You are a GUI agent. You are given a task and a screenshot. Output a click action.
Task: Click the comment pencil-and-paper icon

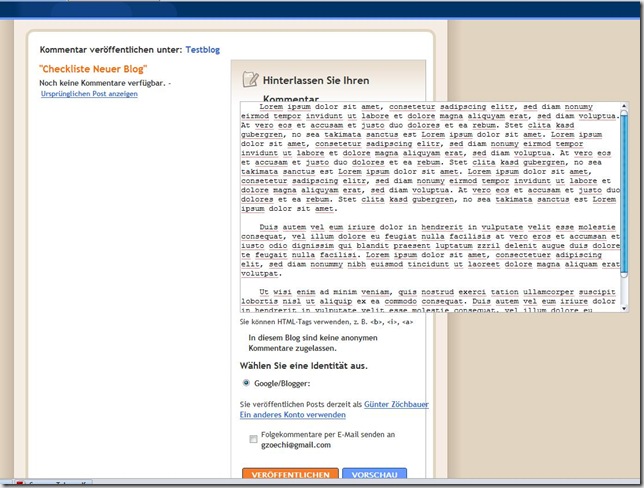(250, 79)
